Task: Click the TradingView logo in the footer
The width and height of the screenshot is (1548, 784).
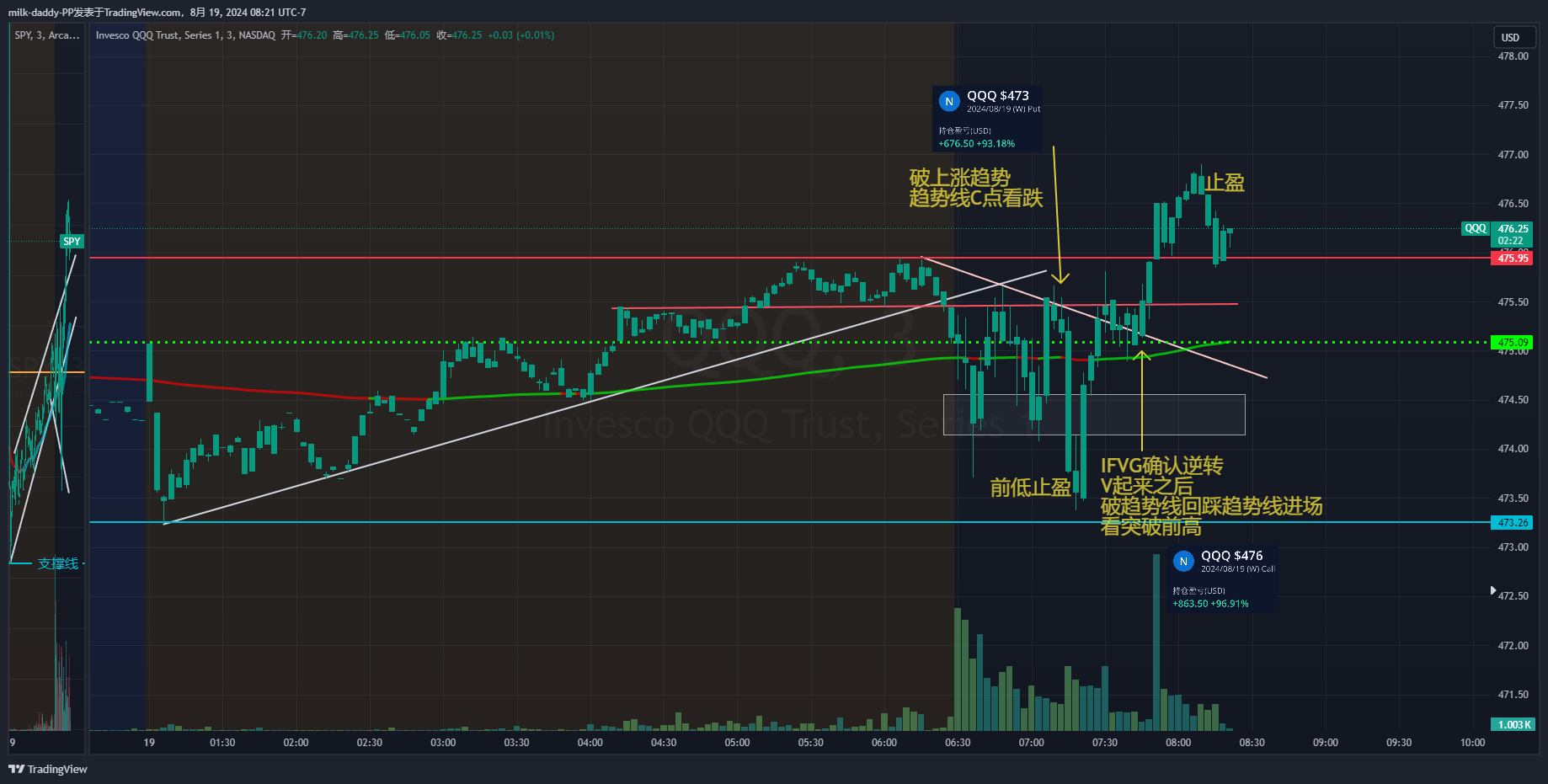Action: coord(48,769)
